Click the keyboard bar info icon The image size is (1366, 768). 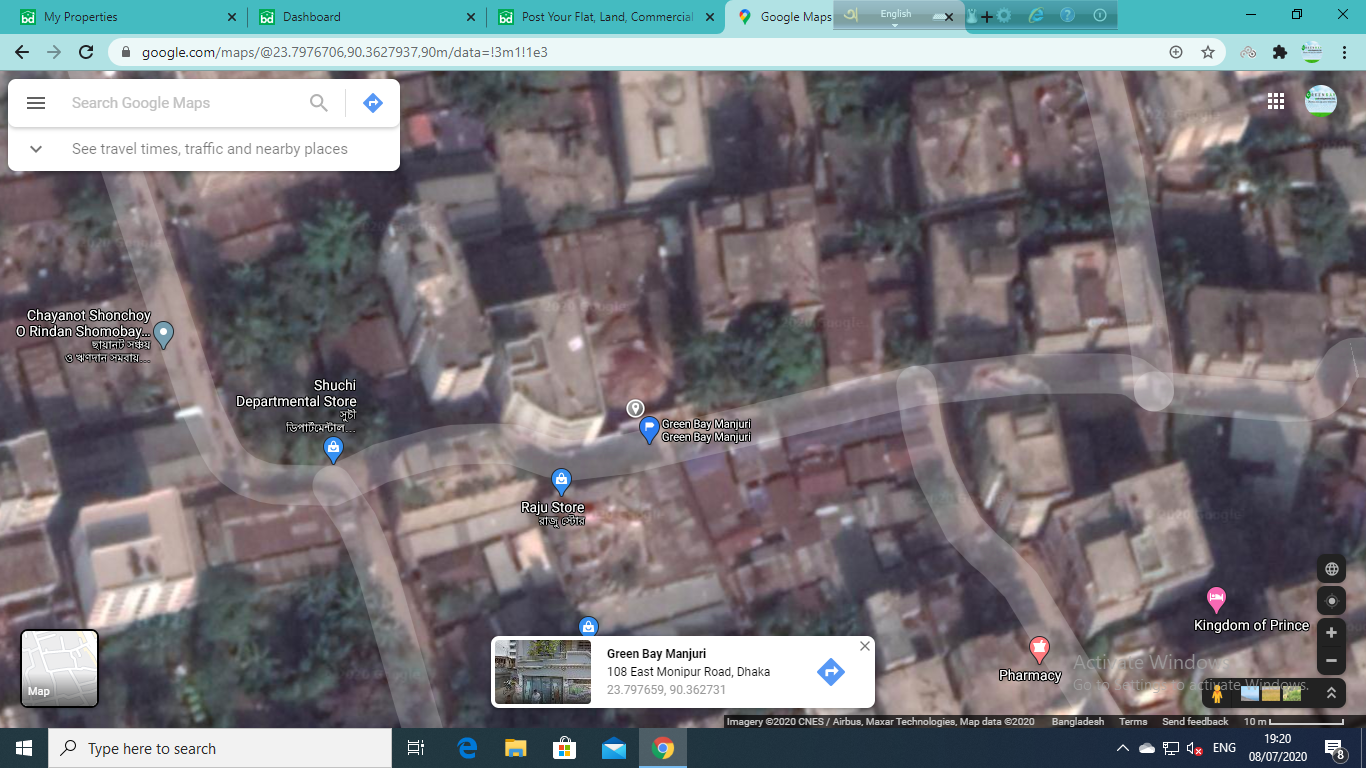point(1100,15)
